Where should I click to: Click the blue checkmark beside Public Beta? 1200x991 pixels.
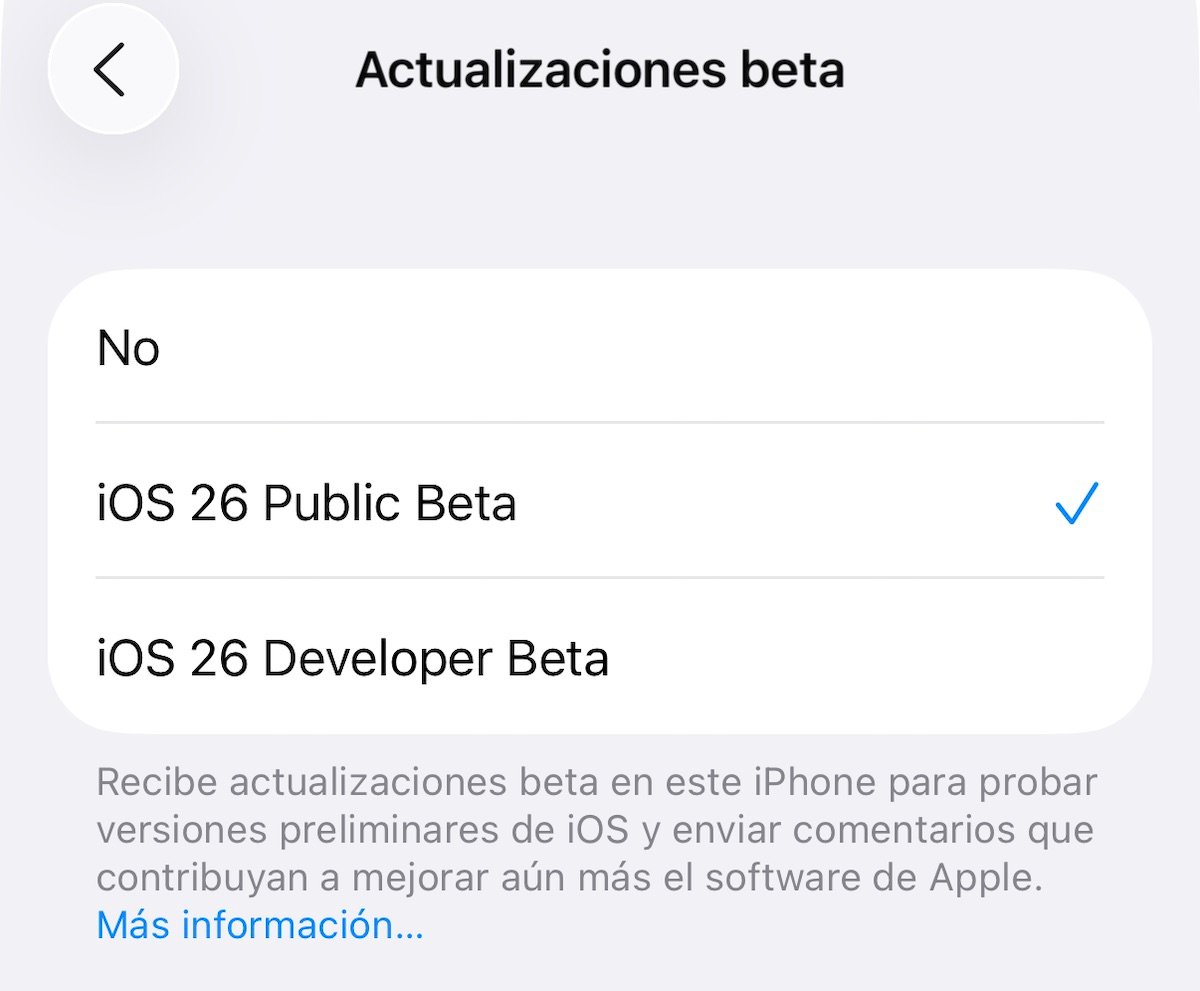tap(1077, 503)
